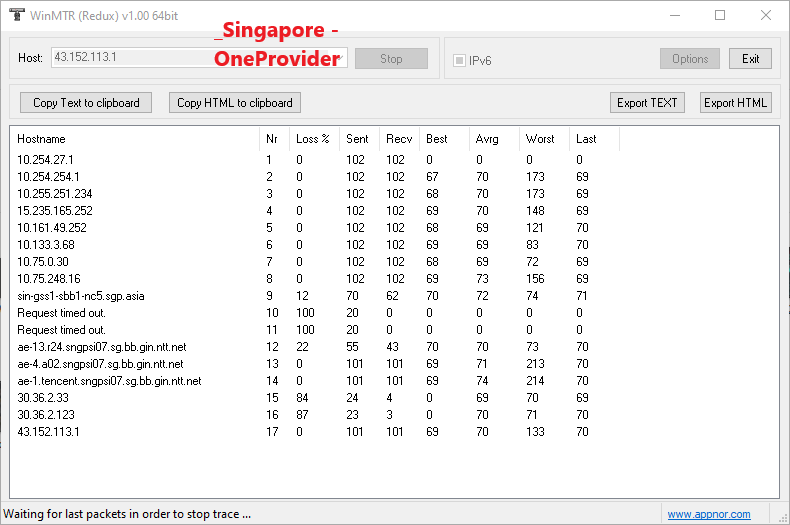This screenshot has width=790, height=525.
Task: Click the Avrg column header
Action: (494, 139)
